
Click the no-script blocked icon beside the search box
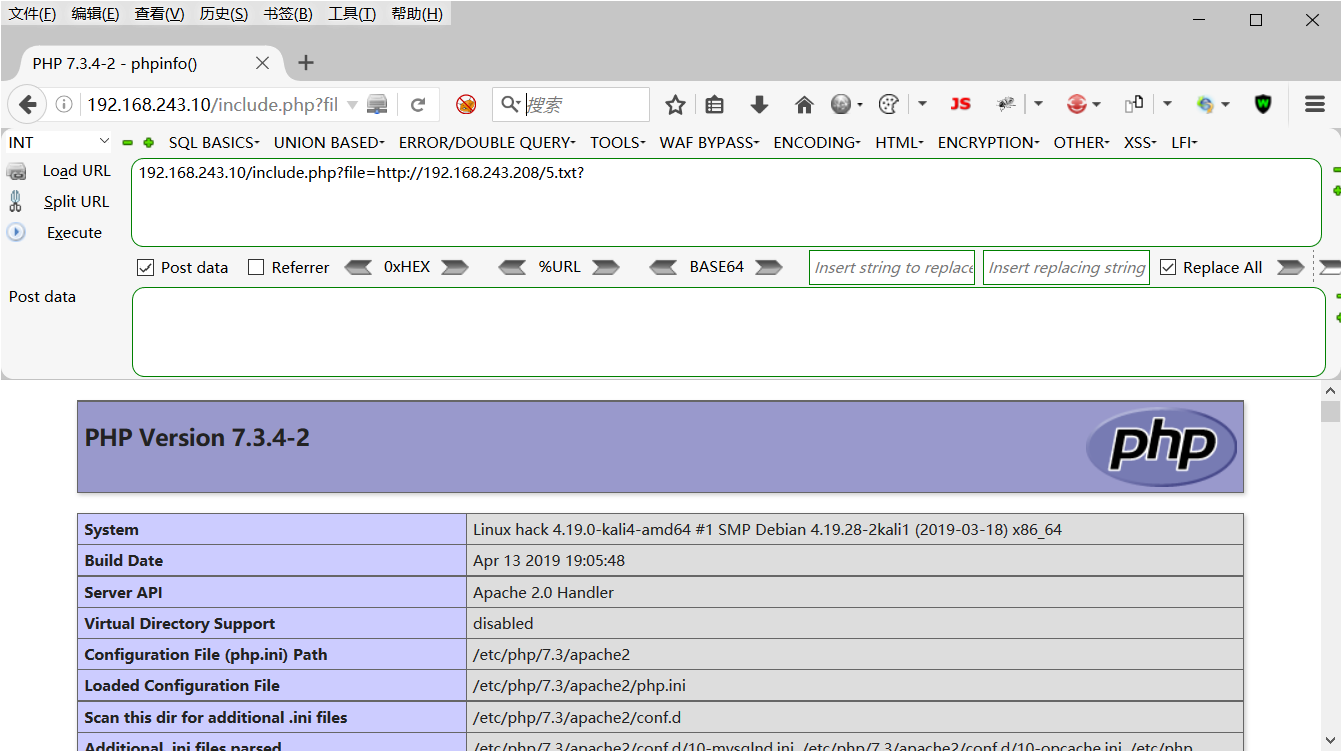(466, 104)
